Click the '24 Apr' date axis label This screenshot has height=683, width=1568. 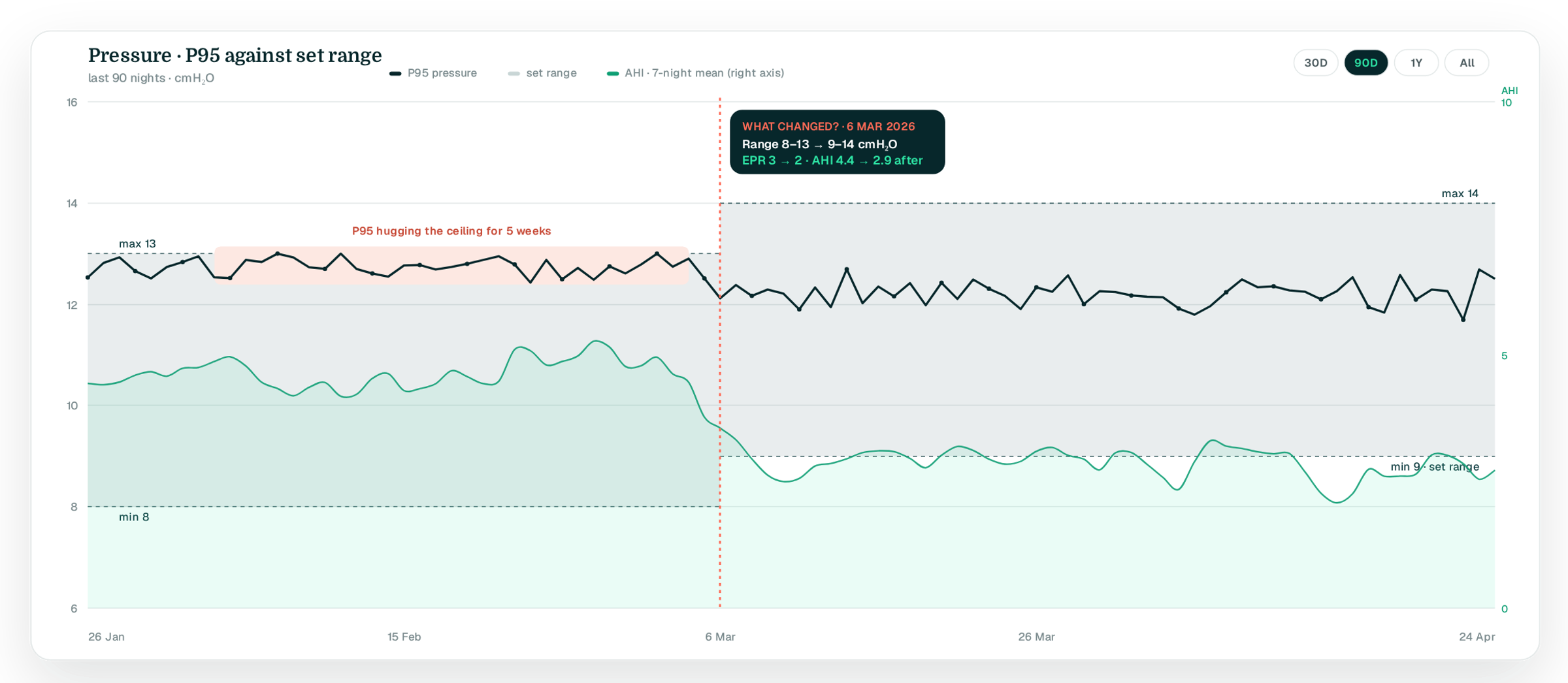point(1477,637)
